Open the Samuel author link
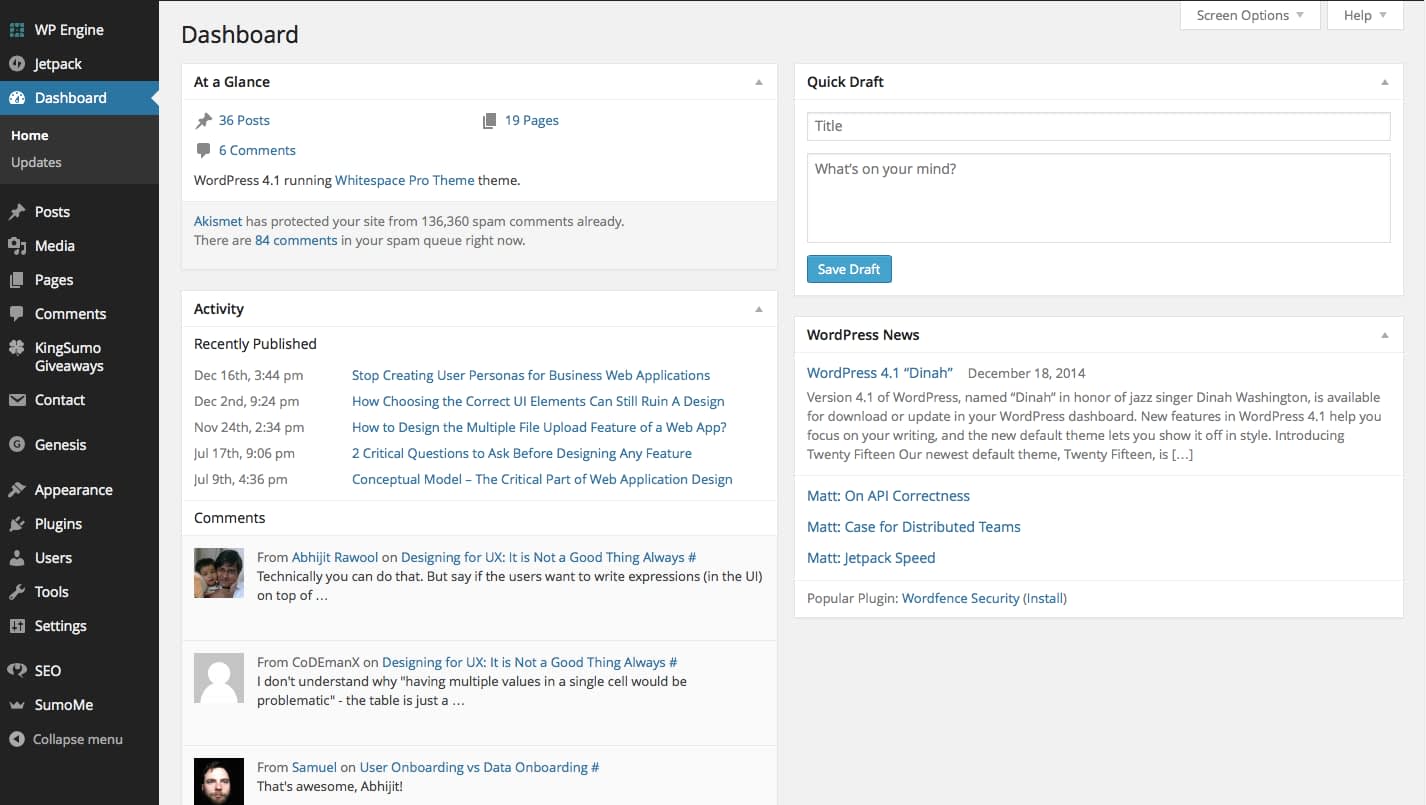The image size is (1426, 805). (314, 767)
